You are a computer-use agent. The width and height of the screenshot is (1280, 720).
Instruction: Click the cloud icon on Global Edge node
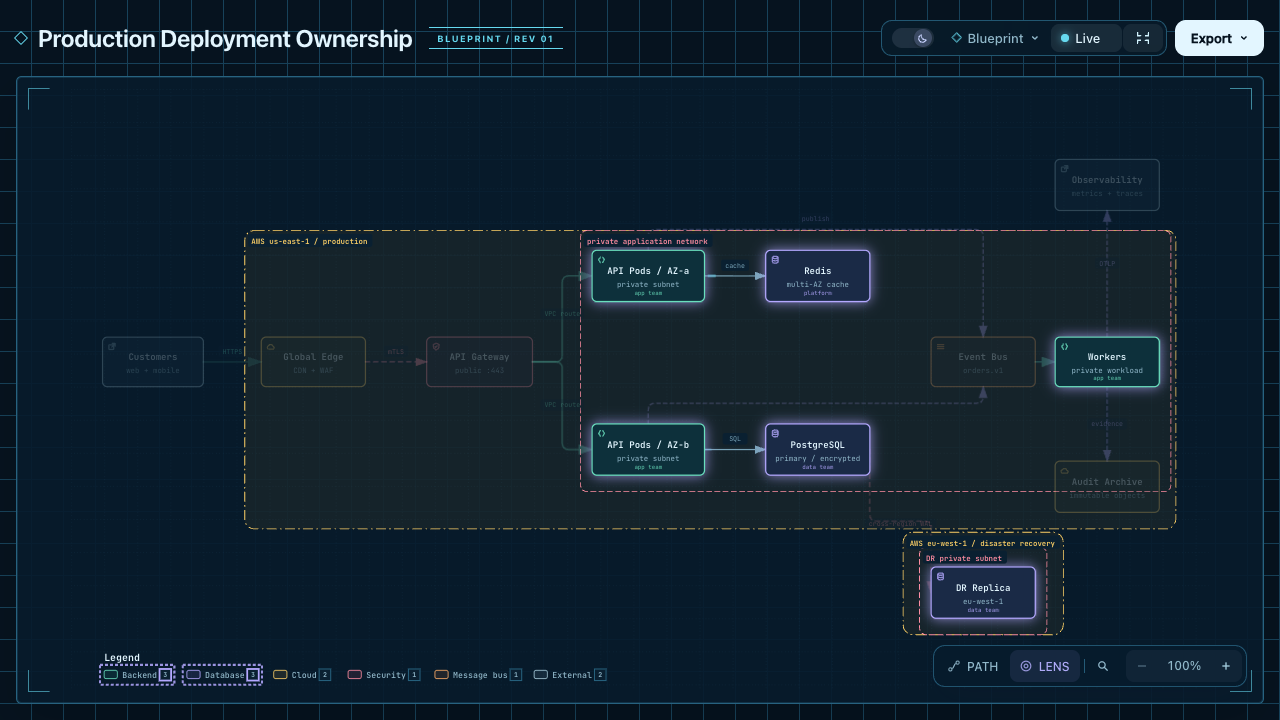point(270,346)
